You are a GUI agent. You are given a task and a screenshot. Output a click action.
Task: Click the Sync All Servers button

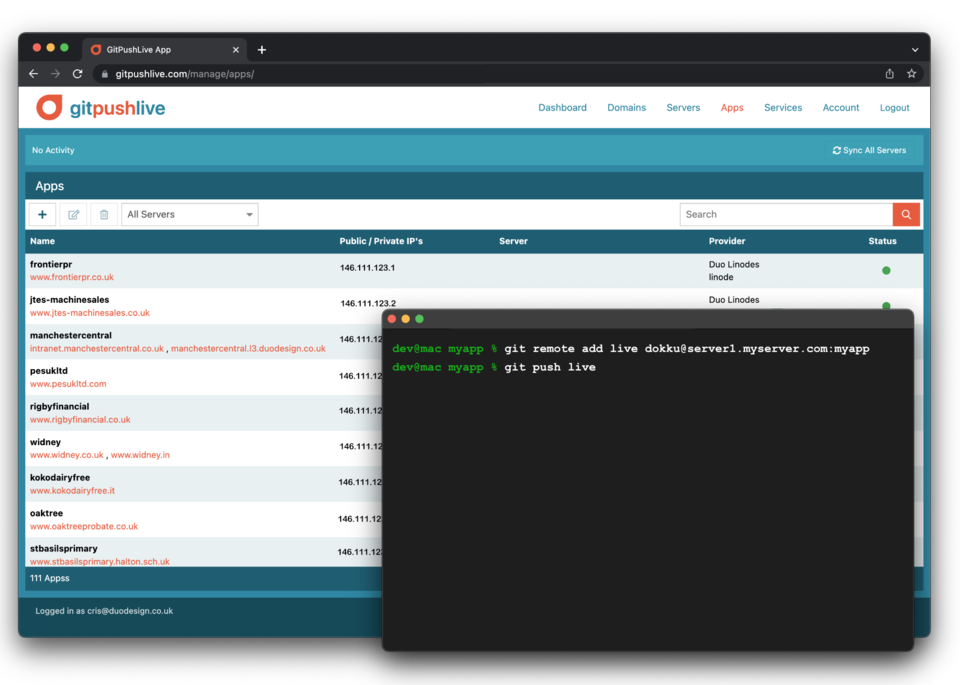[x=869, y=150]
